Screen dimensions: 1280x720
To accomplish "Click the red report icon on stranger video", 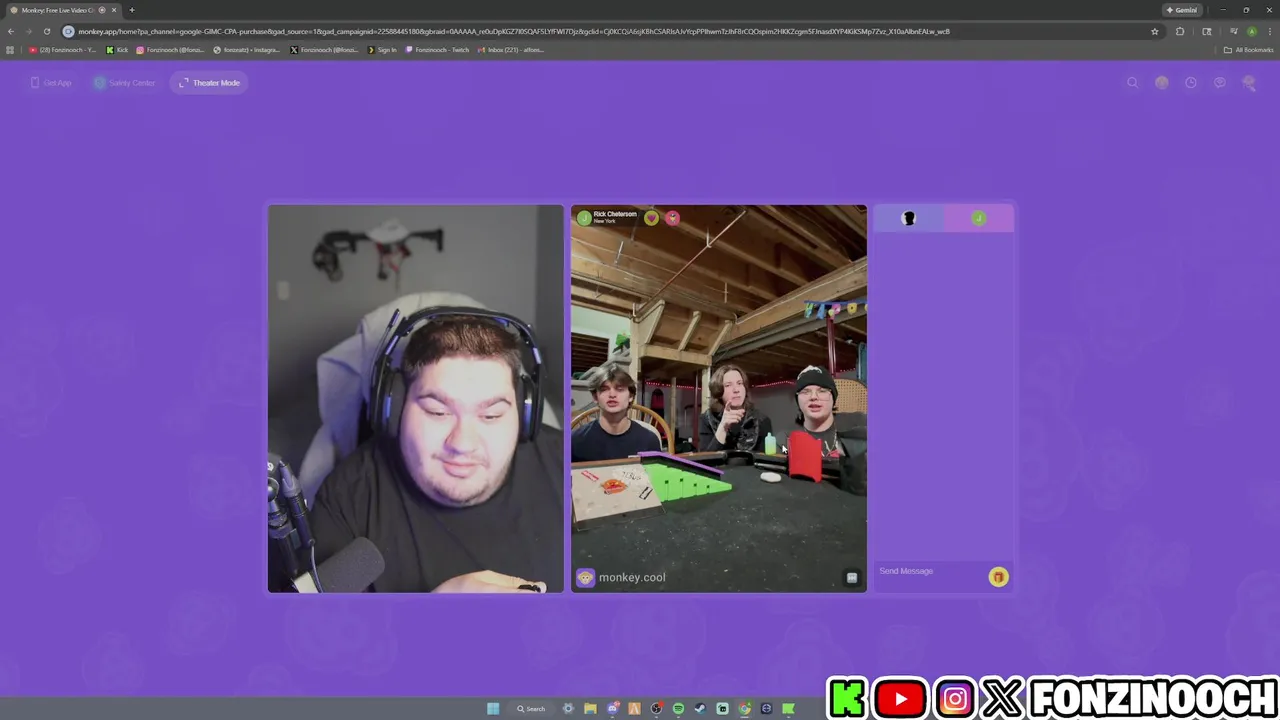I will pyautogui.click(x=672, y=218).
